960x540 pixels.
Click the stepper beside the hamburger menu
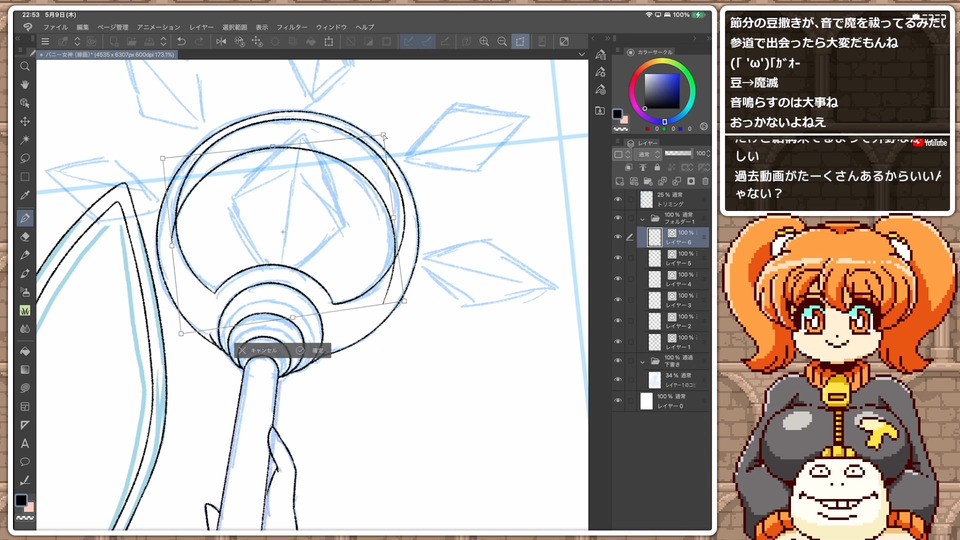pyautogui.click(x=77, y=42)
